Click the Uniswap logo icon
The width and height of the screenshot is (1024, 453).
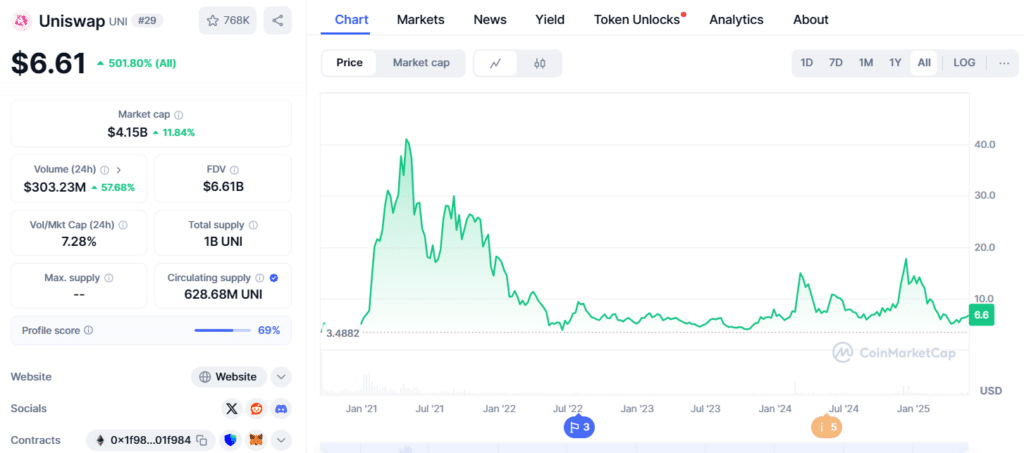click(x=22, y=21)
